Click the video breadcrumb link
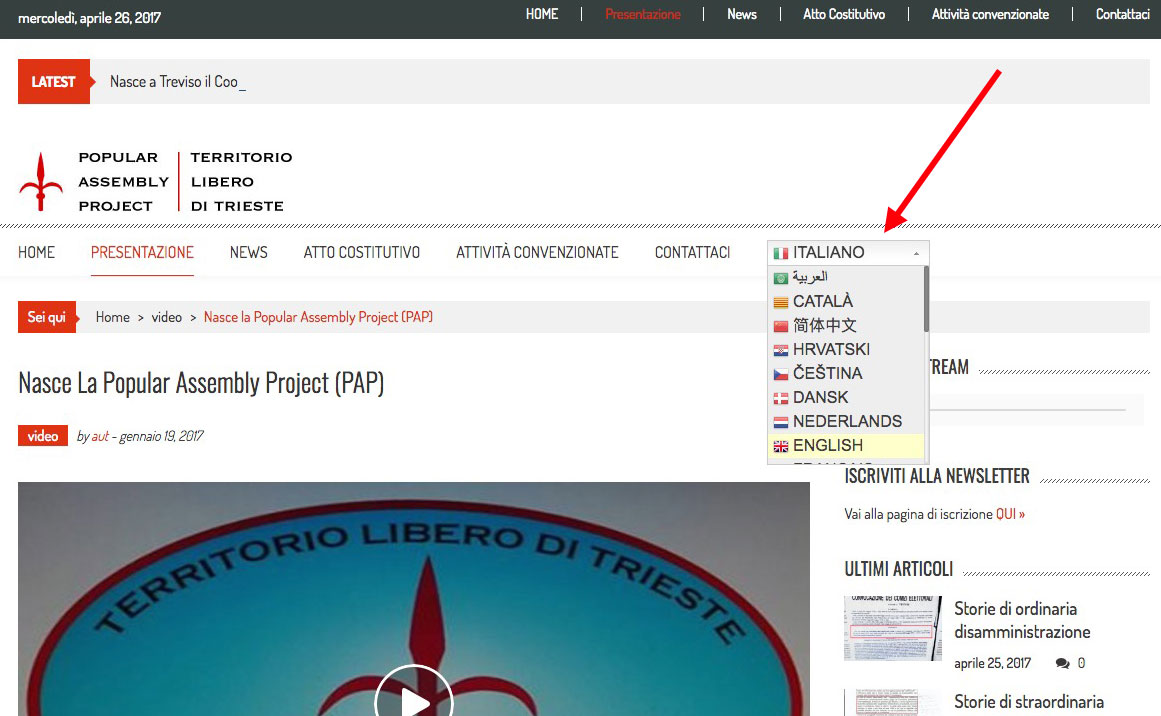This screenshot has height=716, width=1161. (167, 317)
